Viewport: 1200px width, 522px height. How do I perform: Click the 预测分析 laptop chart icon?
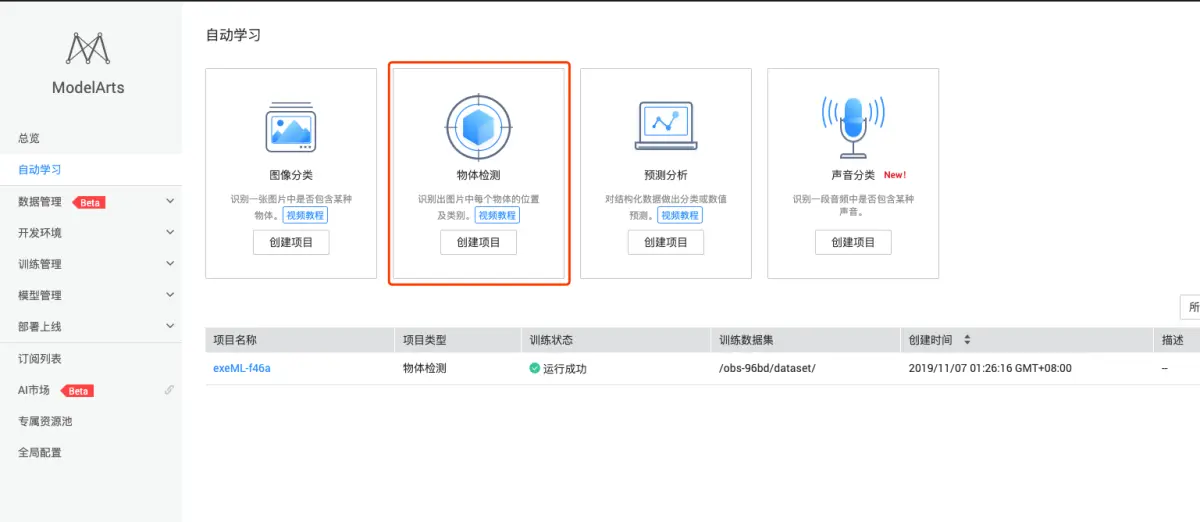tap(665, 126)
